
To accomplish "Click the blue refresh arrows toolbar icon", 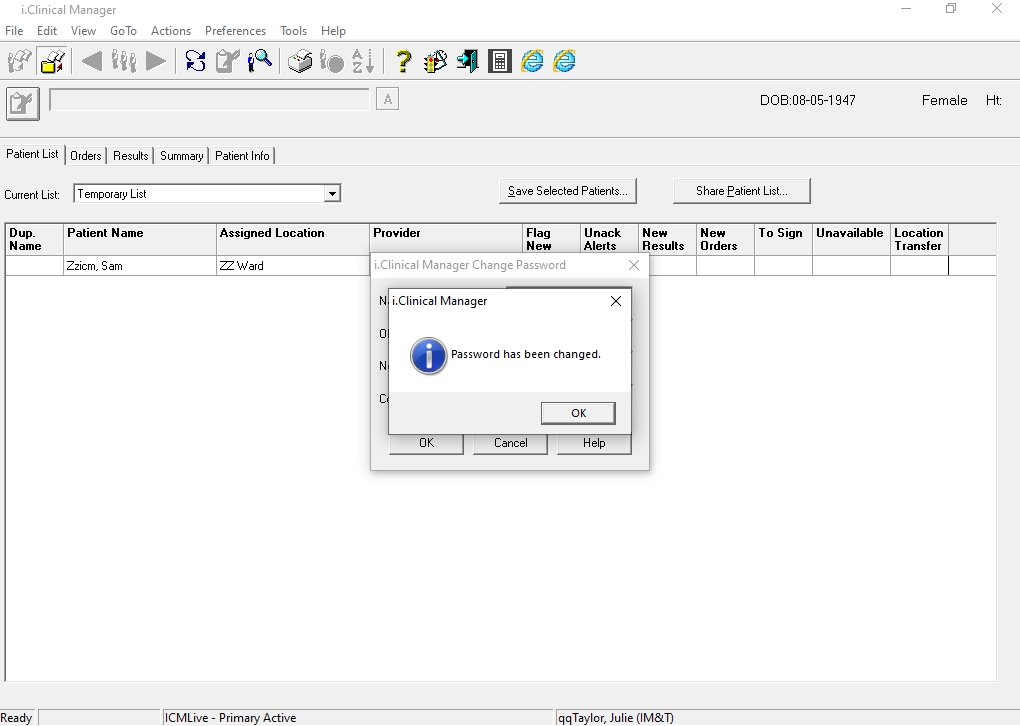I will pos(195,61).
